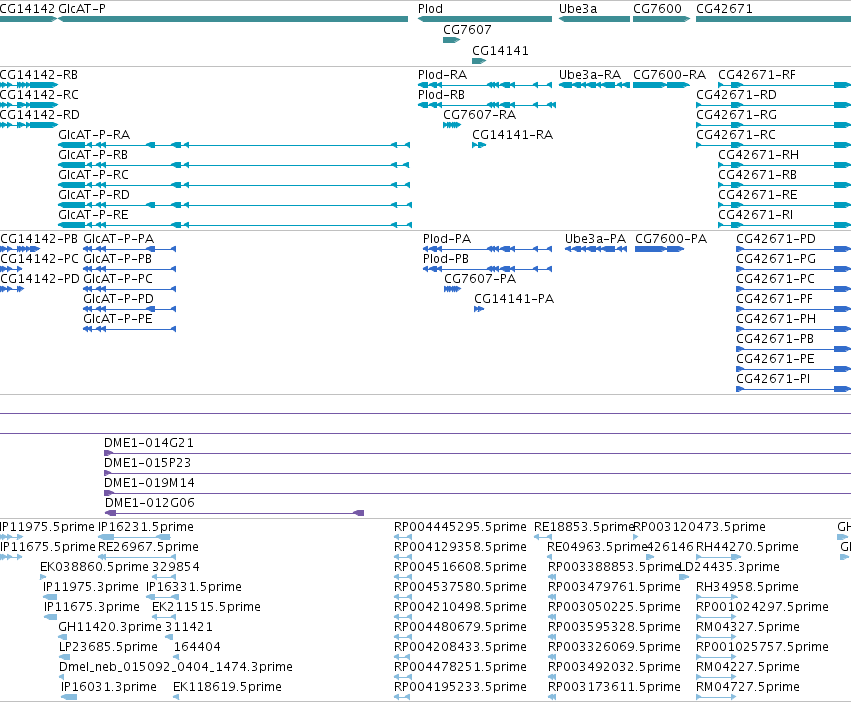Click the Dmel_neb_015092_0404_1474.3prime label
The image size is (851, 702).
tap(176, 667)
